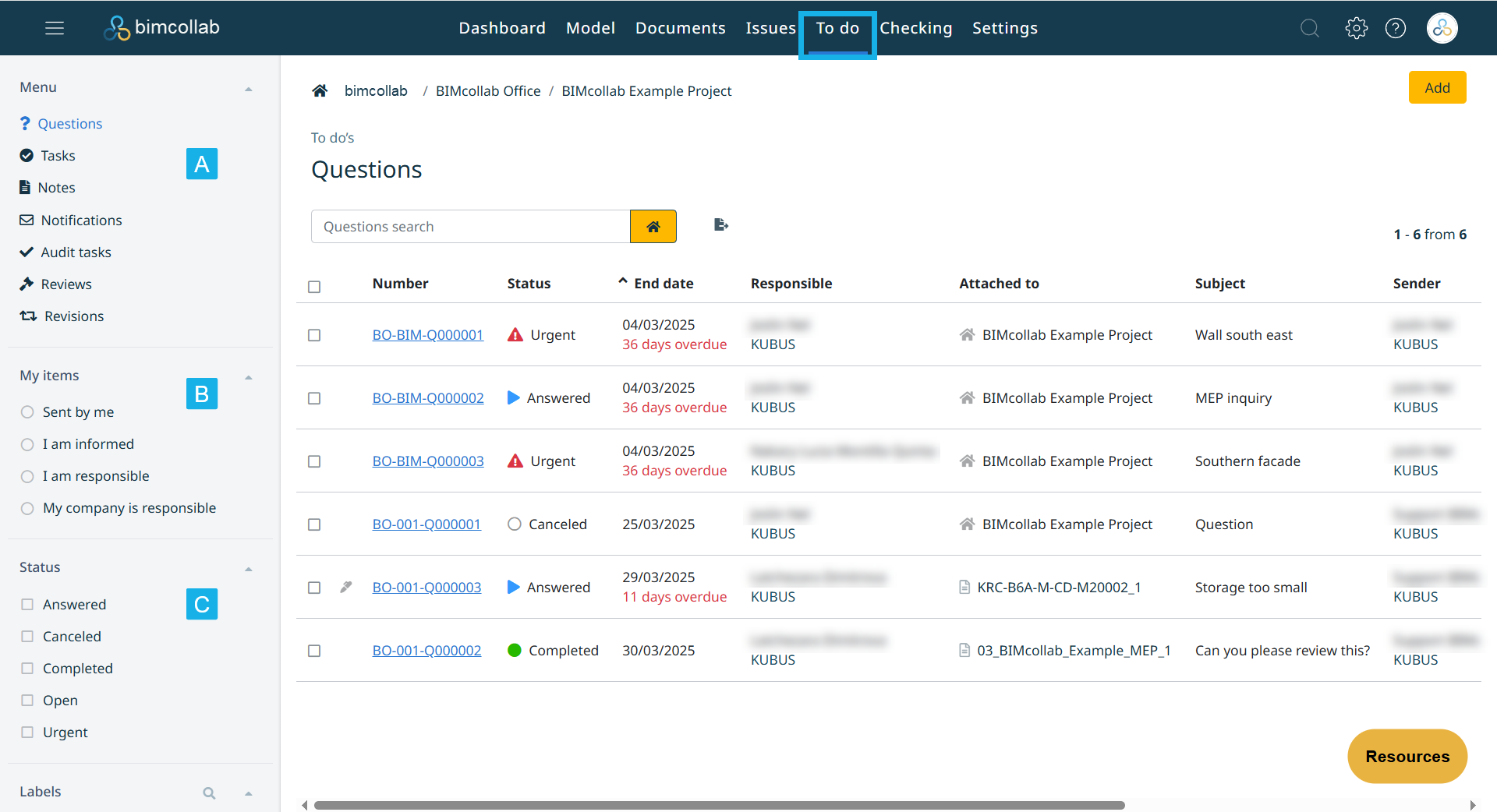Screen dimensions: 1497x812
Task: Click the yellow home search button
Action: (x=653, y=227)
